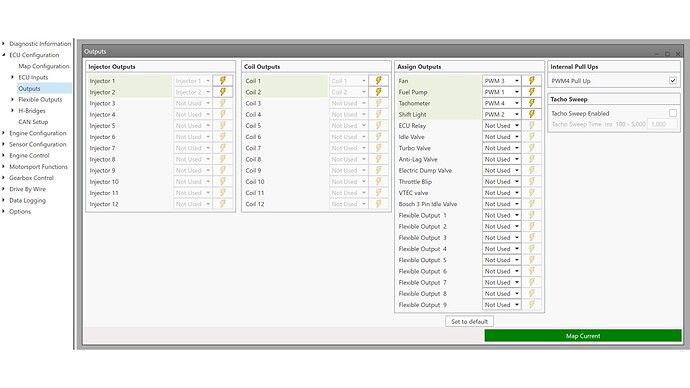Open the Fan output assignment dropdown
The width and height of the screenshot is (690, 388).
coord(502,81)
